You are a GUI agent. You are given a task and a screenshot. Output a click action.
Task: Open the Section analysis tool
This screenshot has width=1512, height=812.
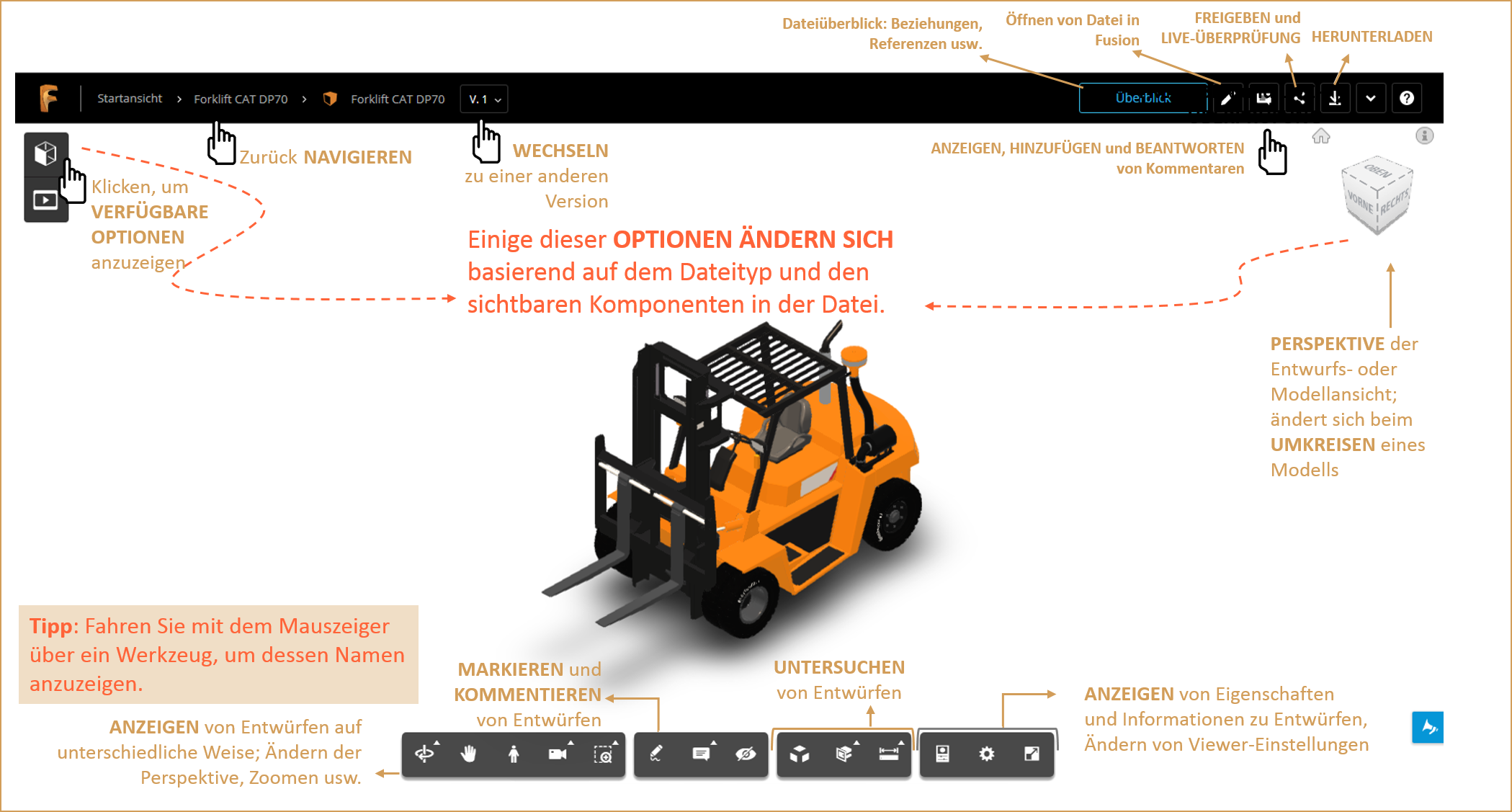point(844,754)
